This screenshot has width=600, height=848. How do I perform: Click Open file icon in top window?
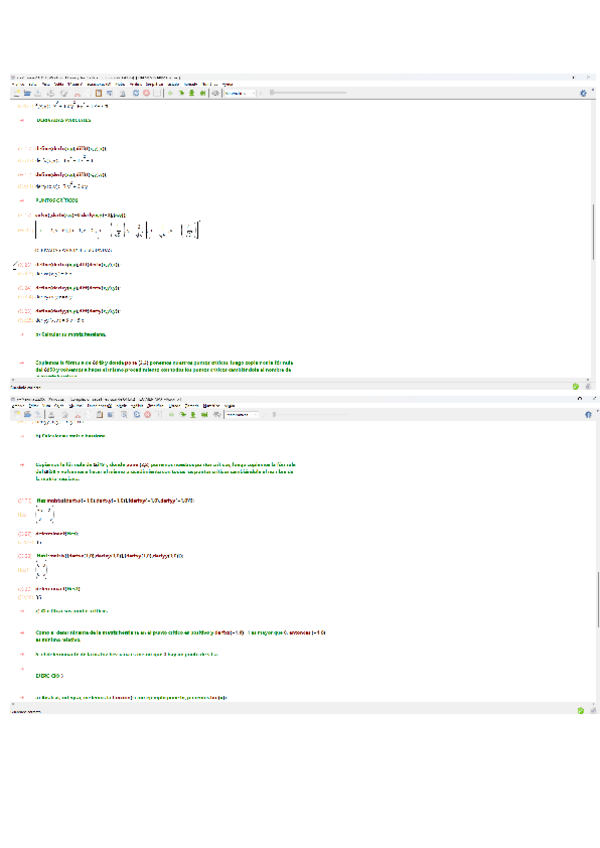[x=27, y=93]
